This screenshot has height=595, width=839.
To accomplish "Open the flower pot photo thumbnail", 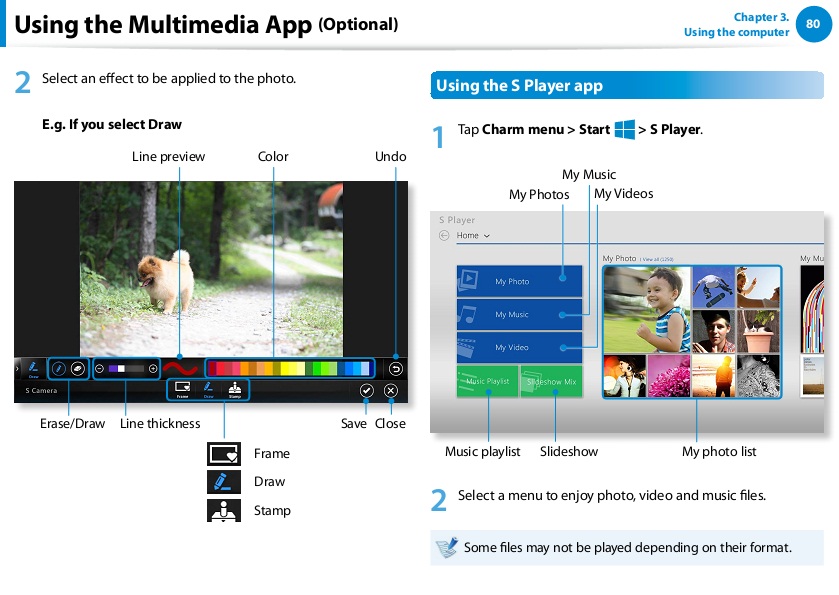I will 758,331.
